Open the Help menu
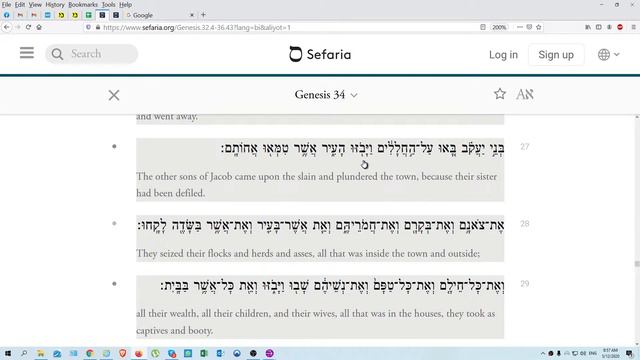This screenshot has width=640, height=360. 125,4
